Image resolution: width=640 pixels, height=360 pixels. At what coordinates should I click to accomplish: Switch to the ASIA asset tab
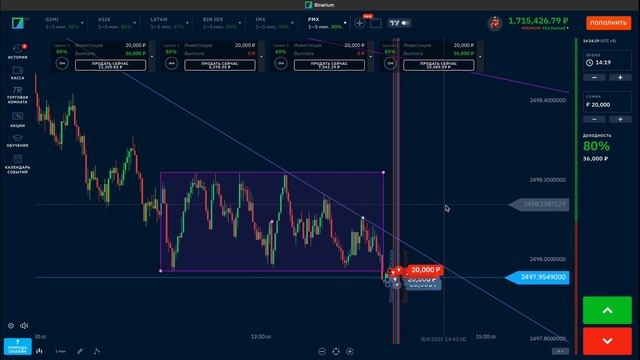click(115, 23)
